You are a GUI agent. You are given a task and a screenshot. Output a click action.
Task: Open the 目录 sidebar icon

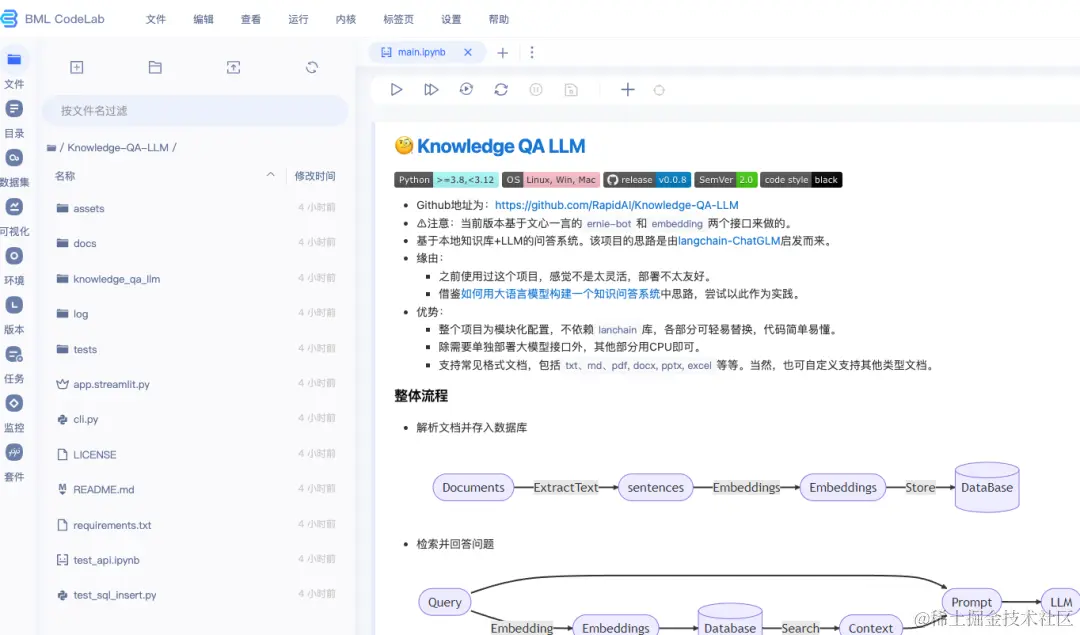(14, 109)
